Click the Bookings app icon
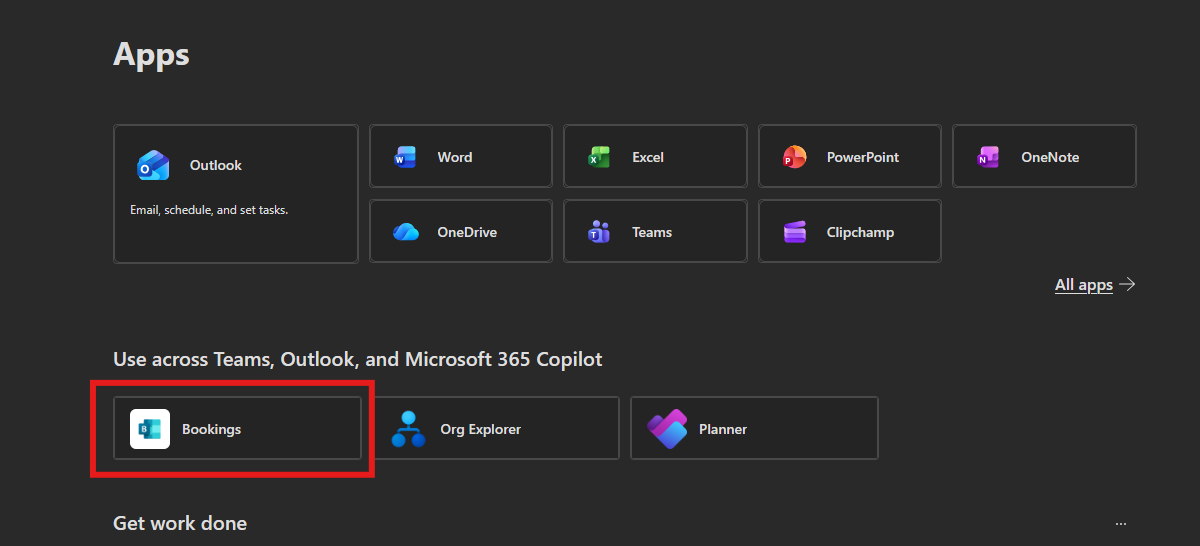Viewport: 1200px width, 546px height. [150, 429]
